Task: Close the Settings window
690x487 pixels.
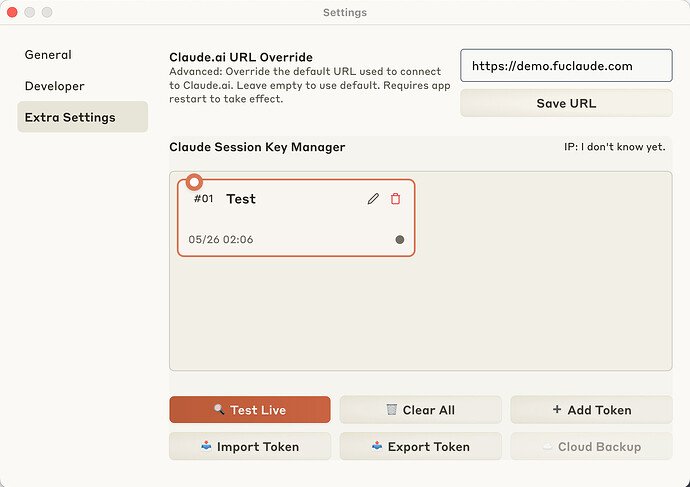Action: (x=12, y=12)
